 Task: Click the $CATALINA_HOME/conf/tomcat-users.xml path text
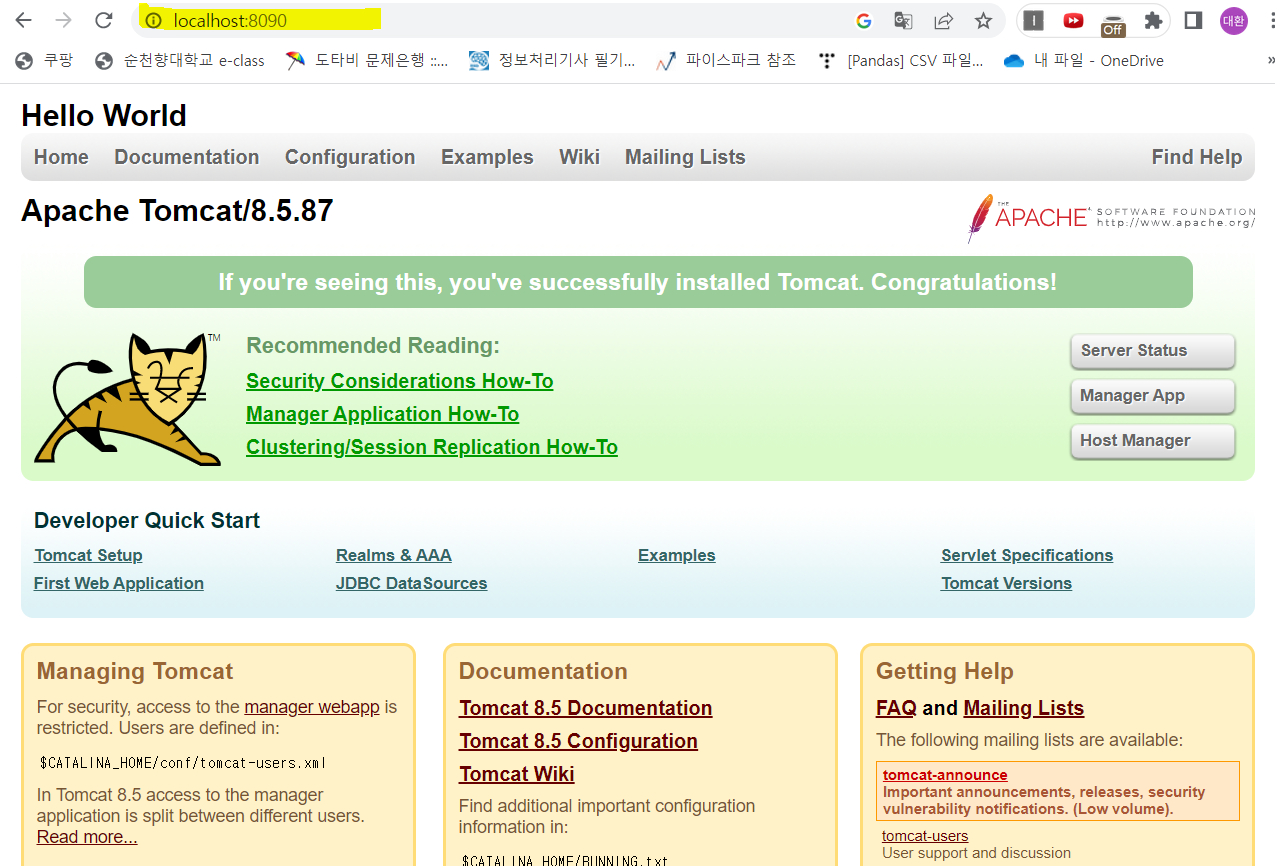pos(183,763)
